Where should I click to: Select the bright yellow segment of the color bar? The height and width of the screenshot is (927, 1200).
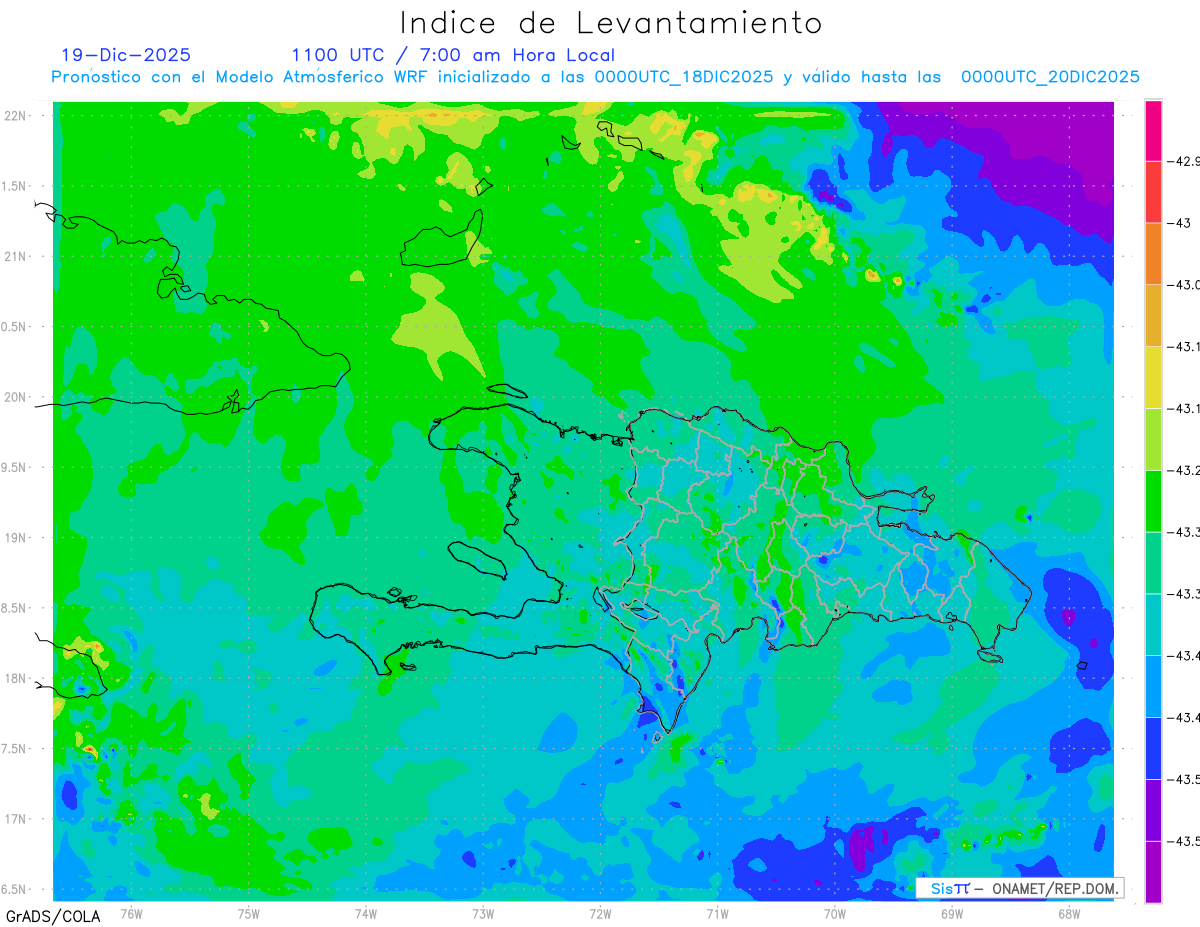1153,378
